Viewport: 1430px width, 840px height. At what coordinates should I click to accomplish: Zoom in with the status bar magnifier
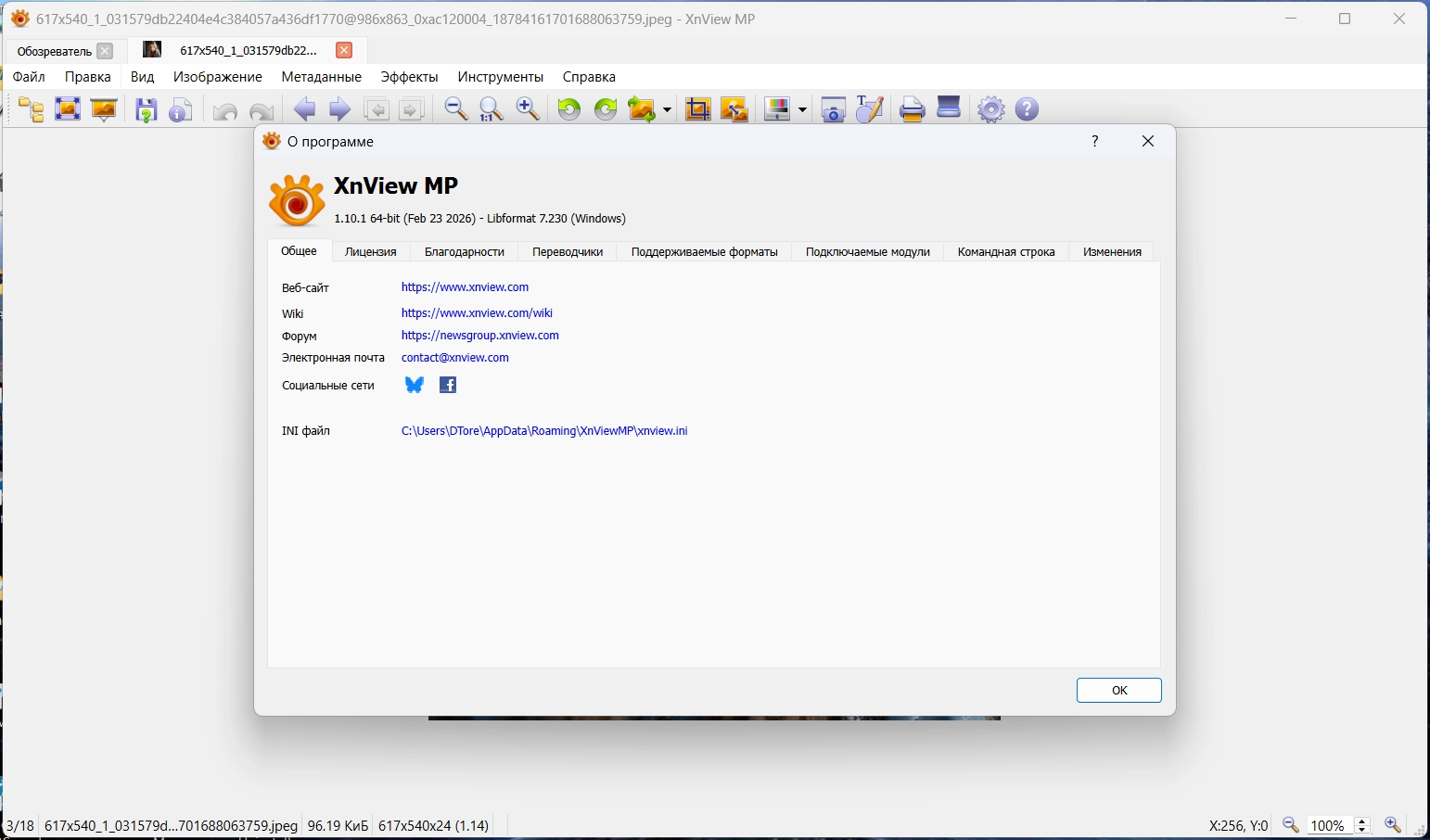click(x=1392, y=825)
